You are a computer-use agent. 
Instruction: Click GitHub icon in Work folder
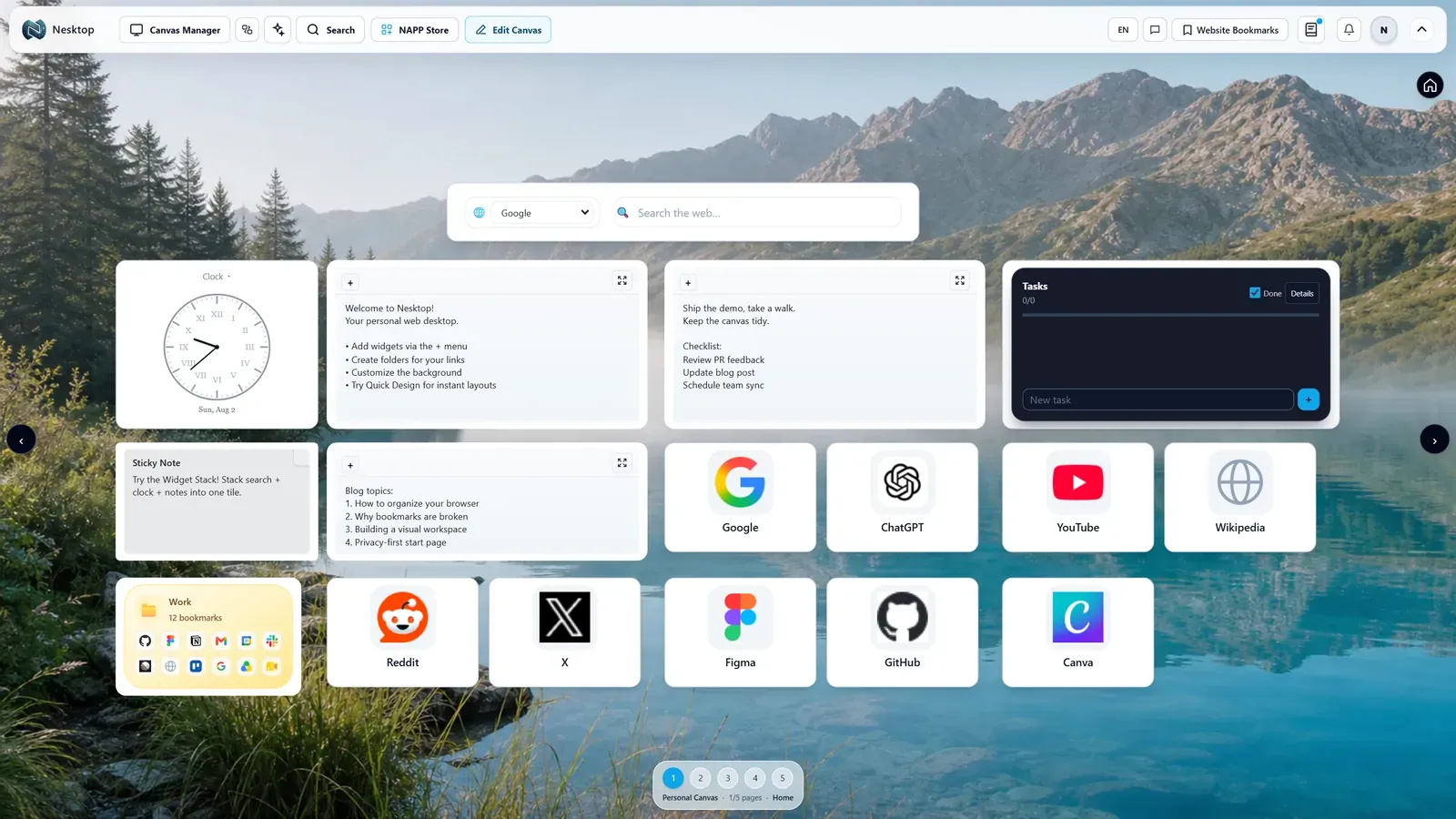tap(145, 641)
